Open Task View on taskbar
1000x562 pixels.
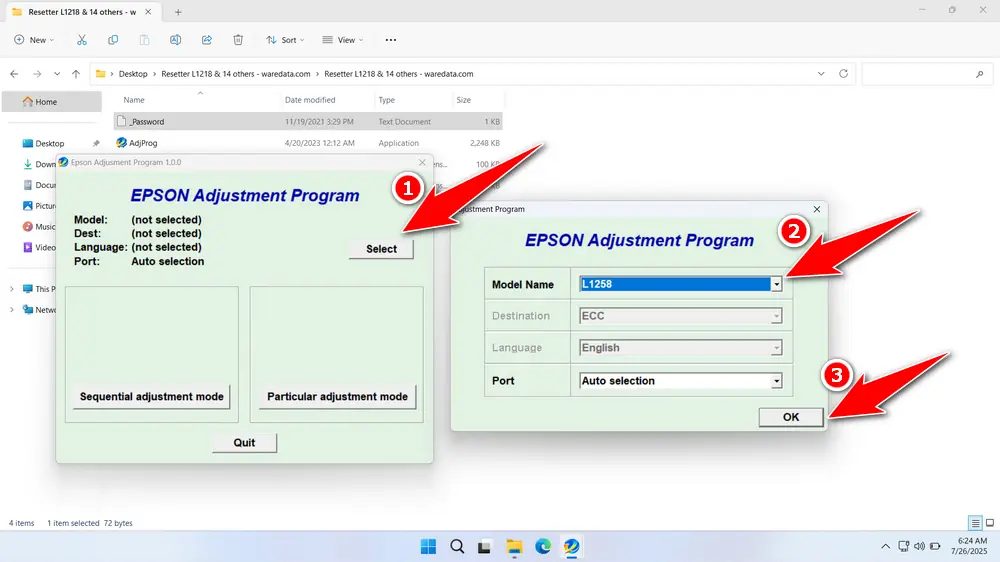pos(485,547)
